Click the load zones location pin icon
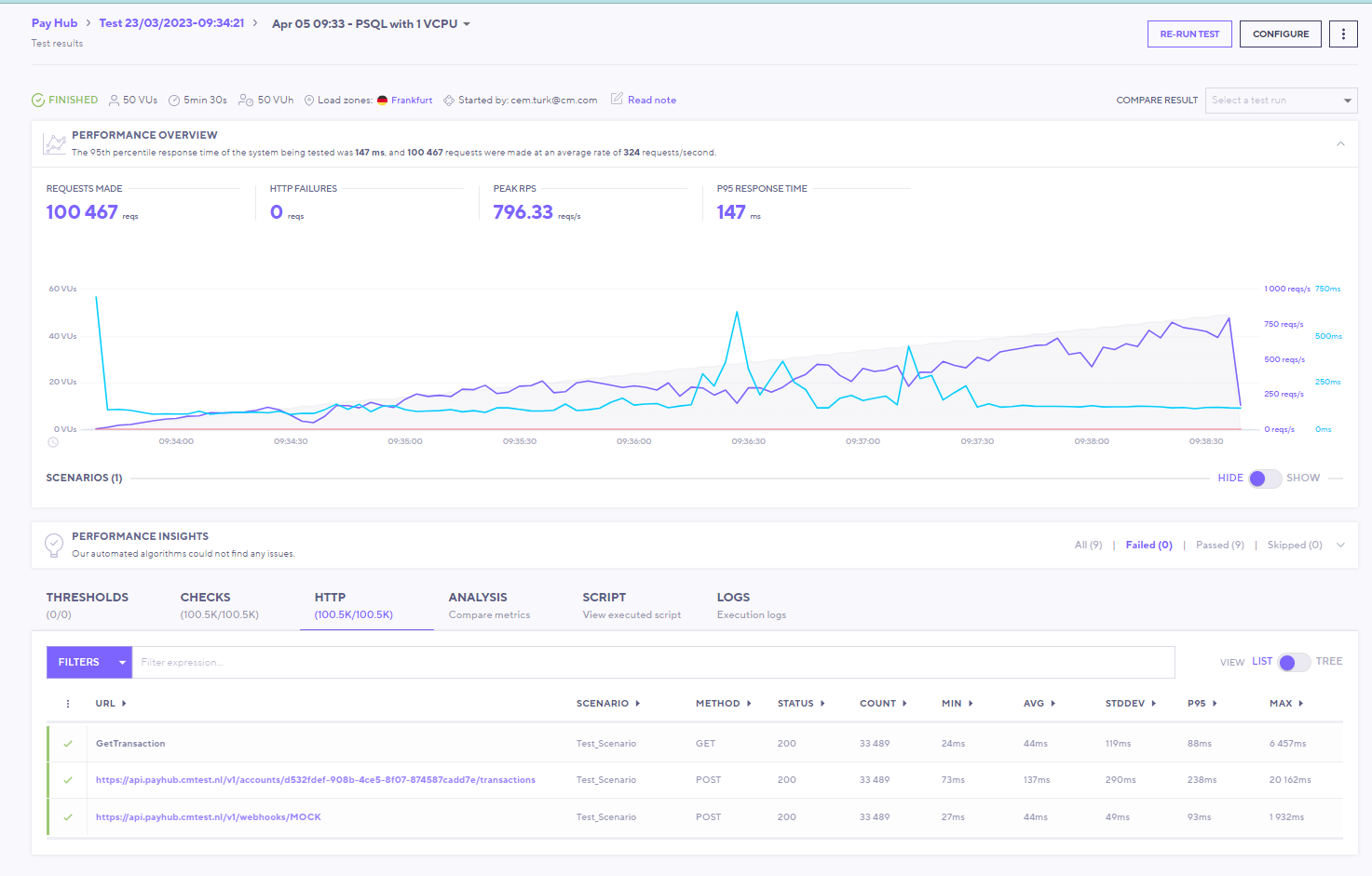The width and height of the screenshot is (1372, 876). [x=309, y=100]
